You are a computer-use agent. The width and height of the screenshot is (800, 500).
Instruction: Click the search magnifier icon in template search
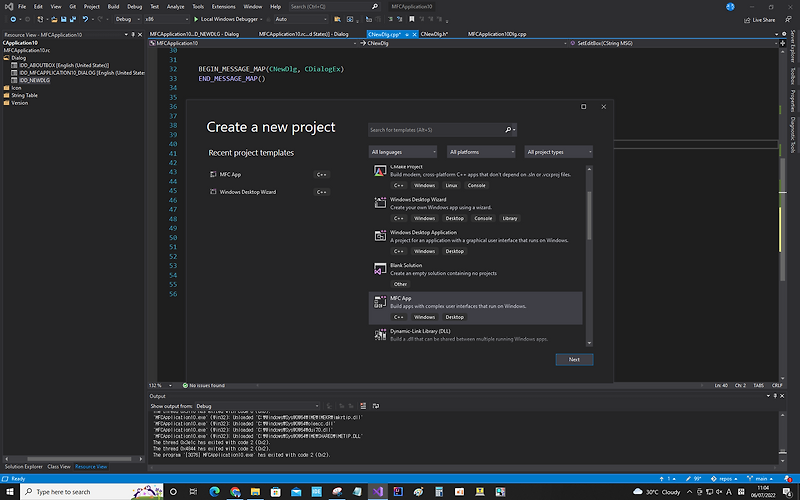point(508,130)
